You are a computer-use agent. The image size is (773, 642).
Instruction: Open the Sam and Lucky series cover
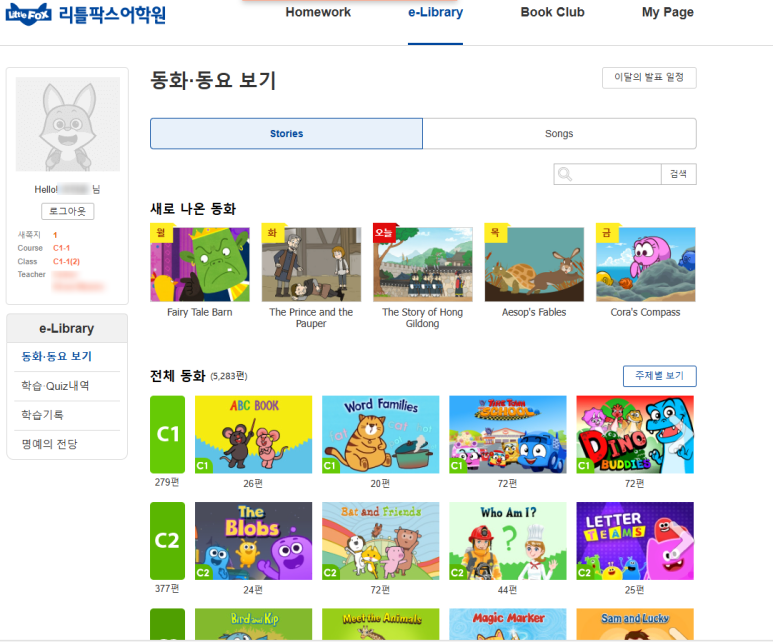(x=635, y=624)
